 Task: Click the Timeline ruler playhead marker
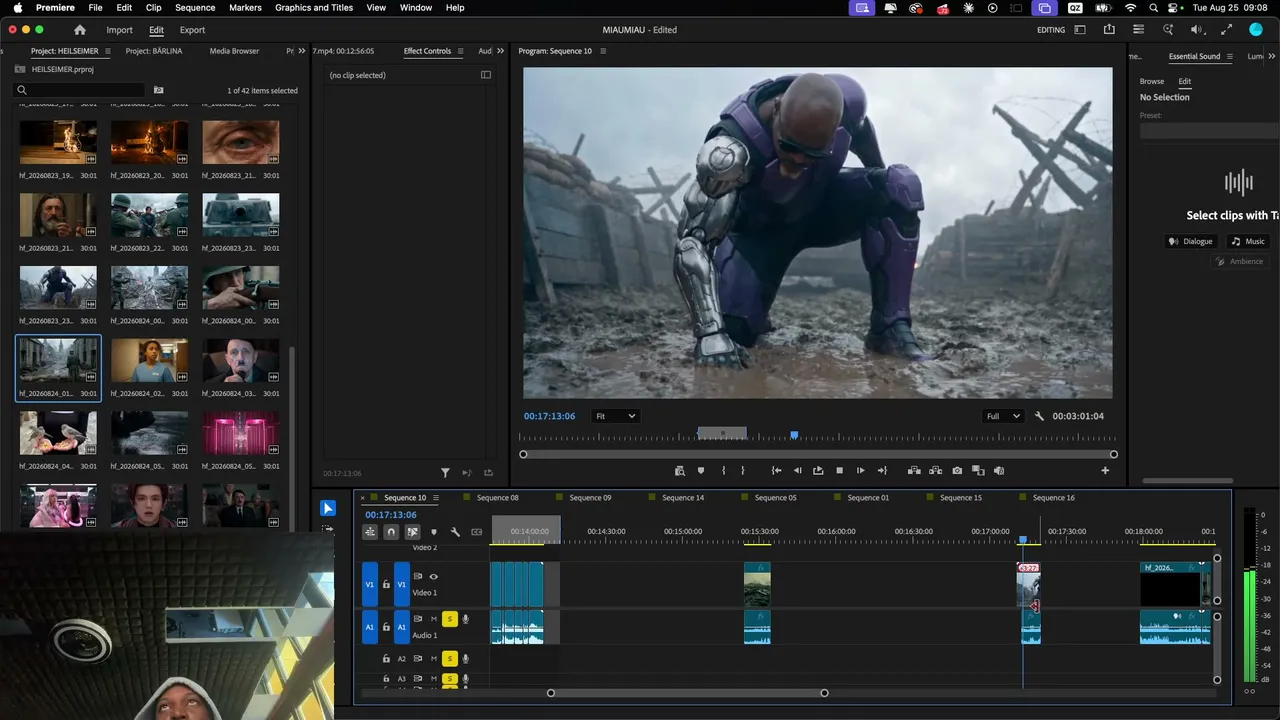point(1022,540)
